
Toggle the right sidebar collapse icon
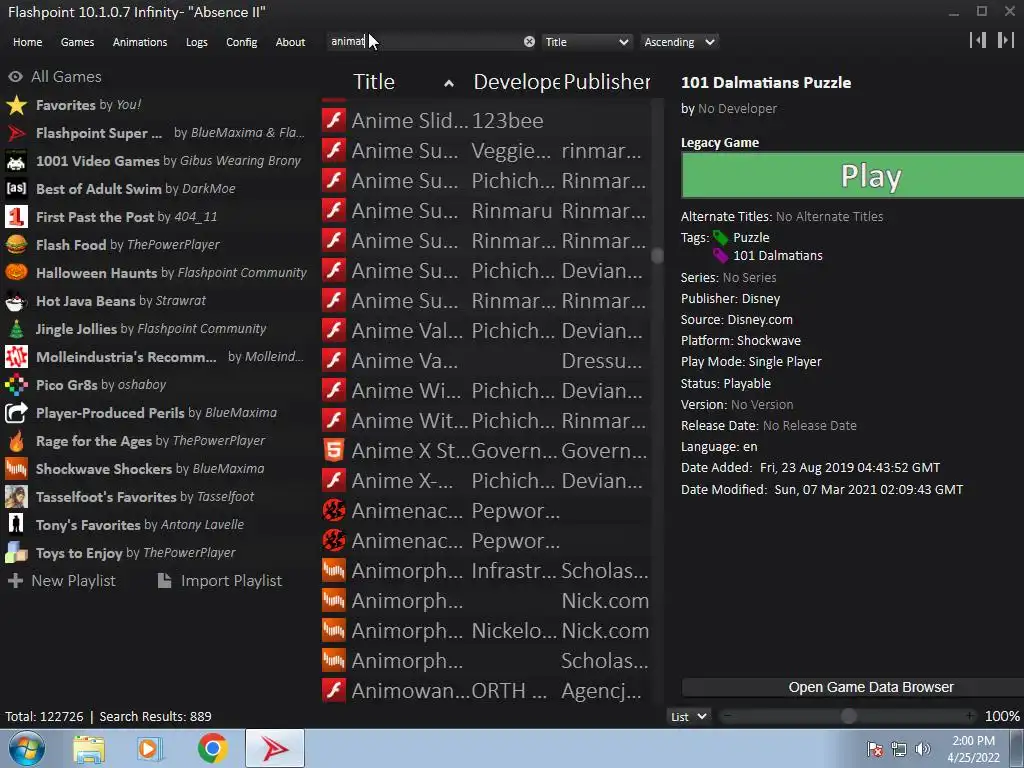coord(1006,40)
